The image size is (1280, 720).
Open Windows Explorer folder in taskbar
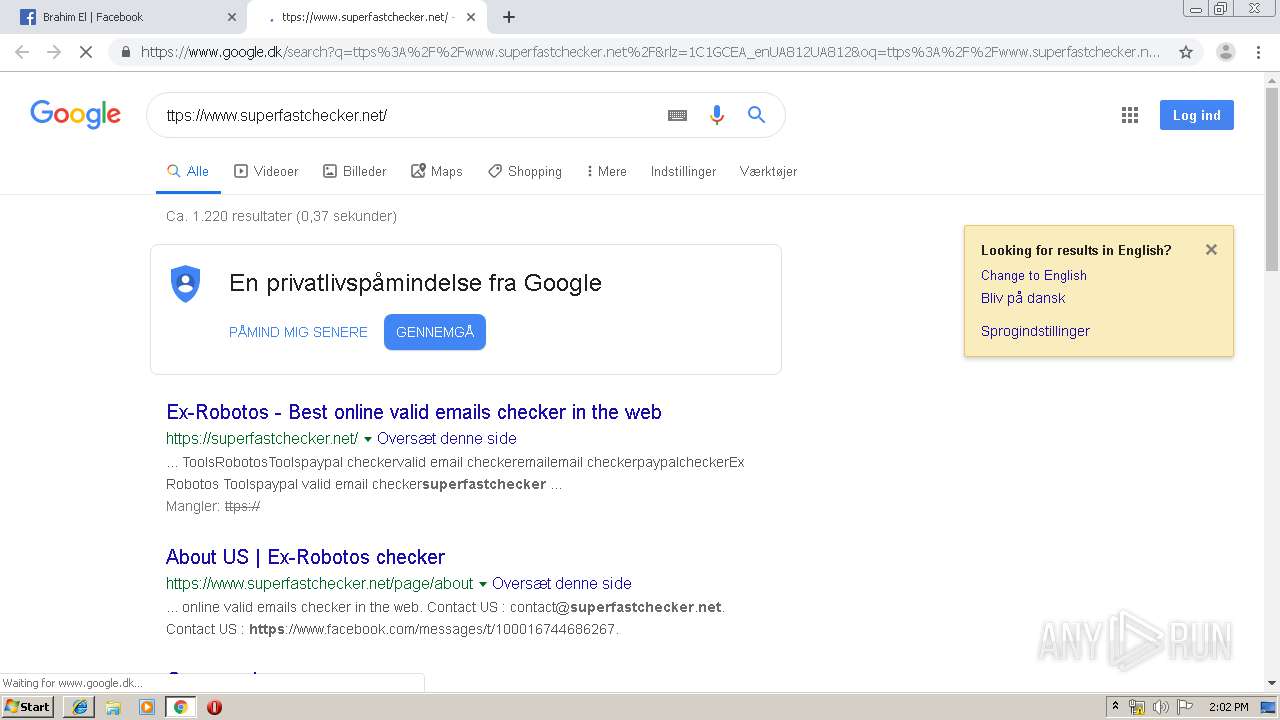click(x=113, y=707)
